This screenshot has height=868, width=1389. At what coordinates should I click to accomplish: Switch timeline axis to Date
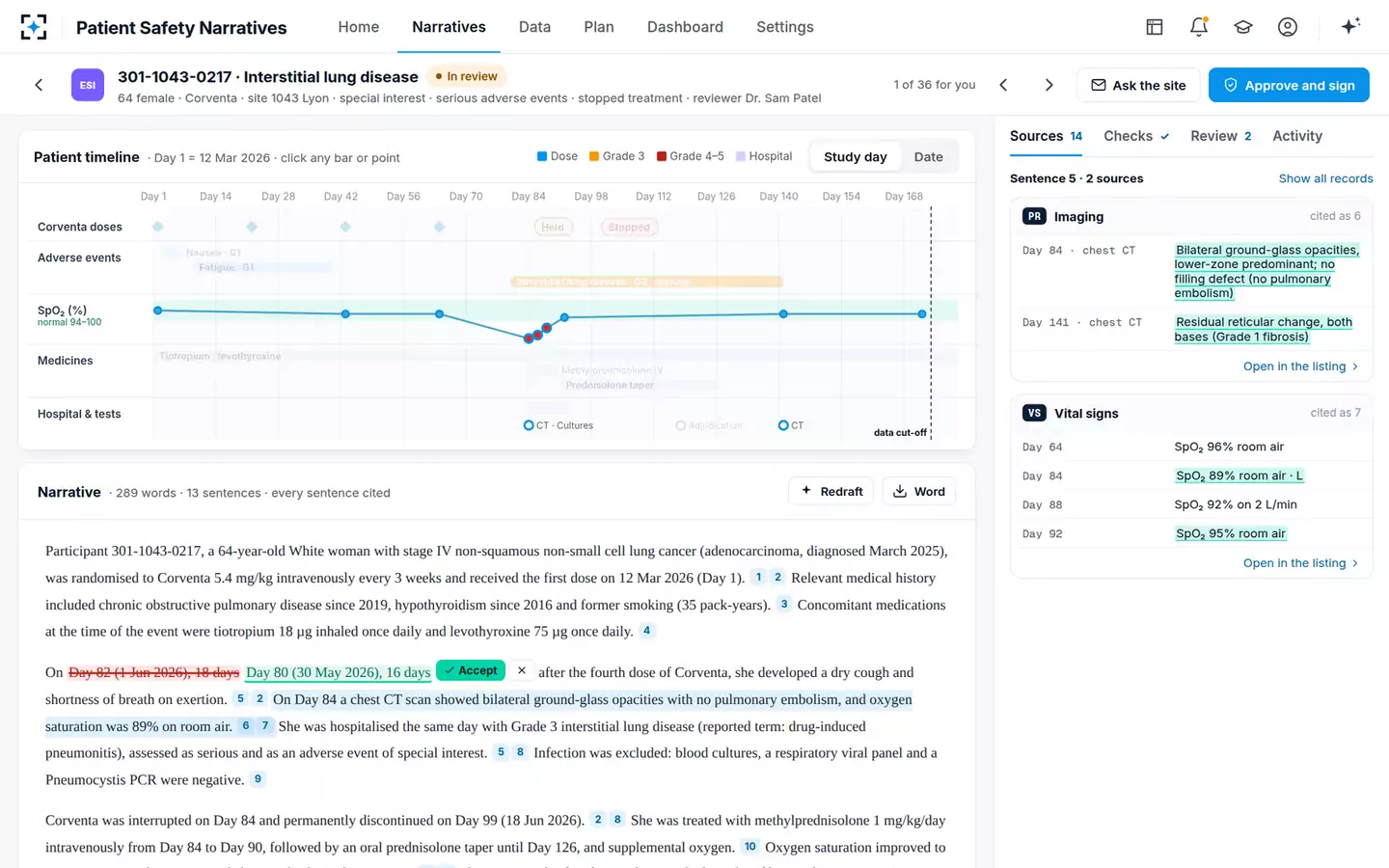928,157
